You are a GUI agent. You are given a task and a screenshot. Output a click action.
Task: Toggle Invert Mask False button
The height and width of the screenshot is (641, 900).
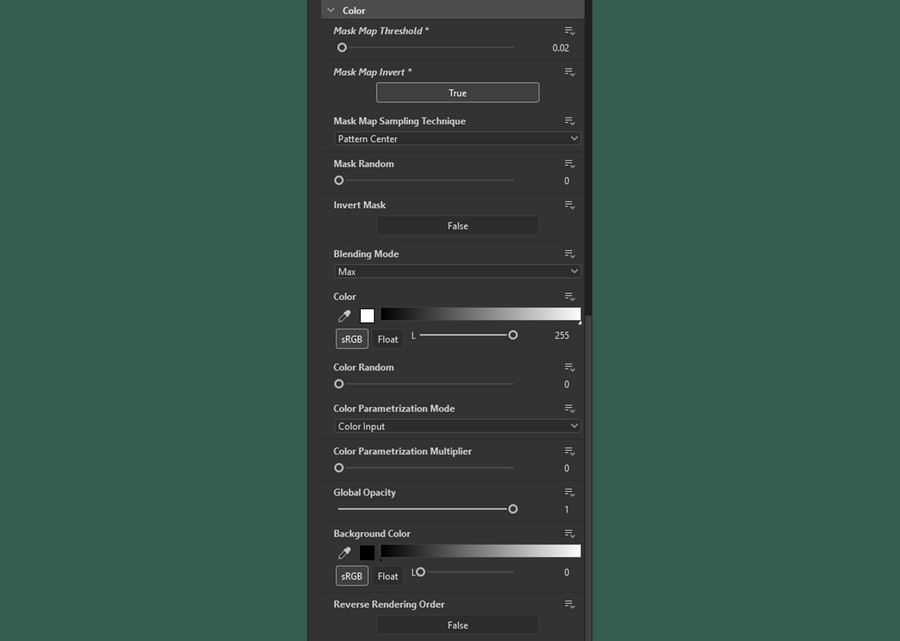coord(457,226)
